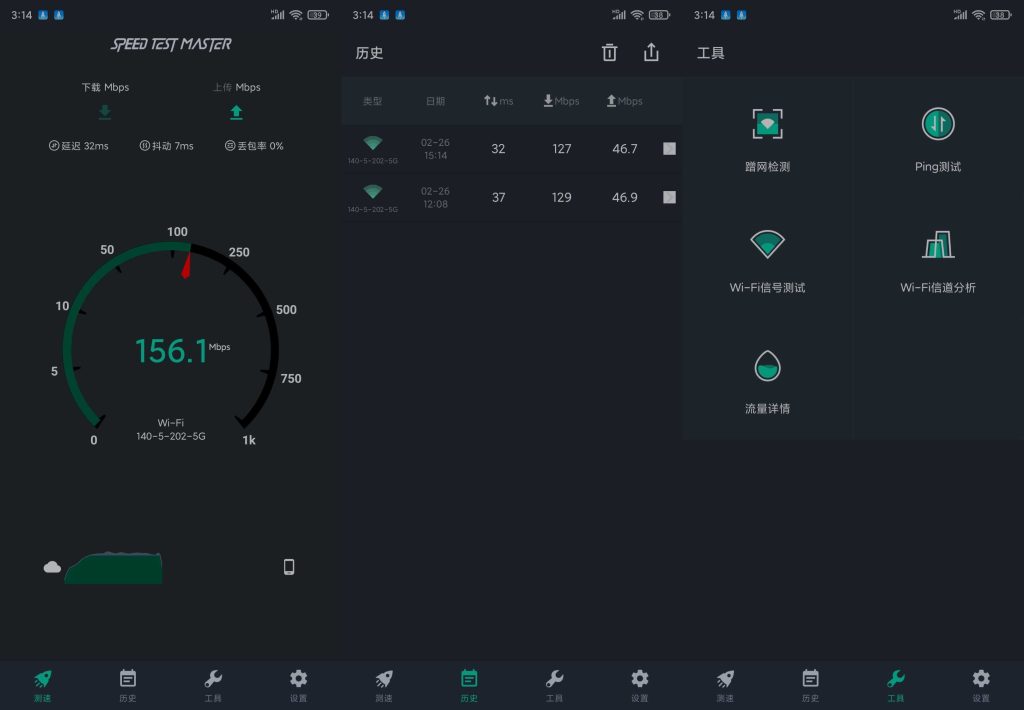Image resolution: width=1024 pixels, height=710 pixels.
Task: Check the box on the 02-26 15:14 history entry
Action: (669, 148)
